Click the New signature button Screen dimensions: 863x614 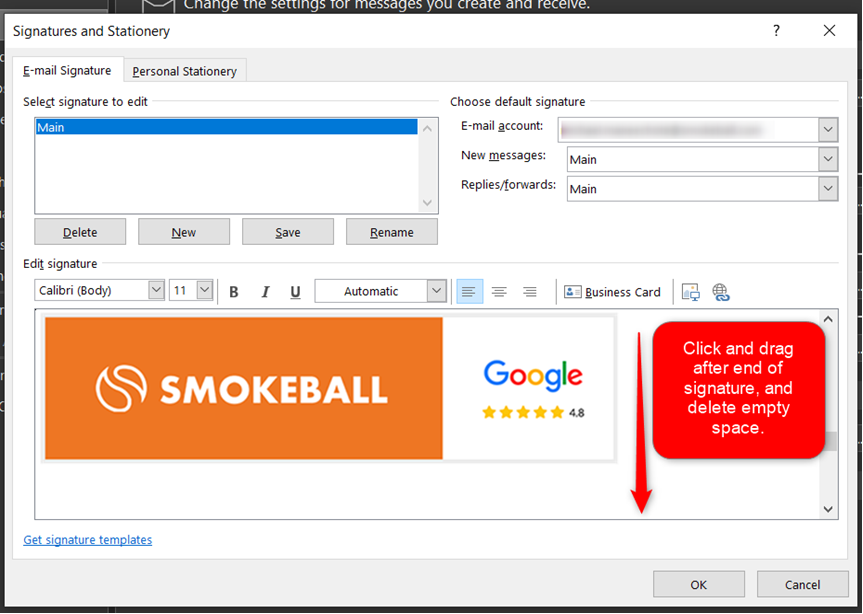[184, 232]
